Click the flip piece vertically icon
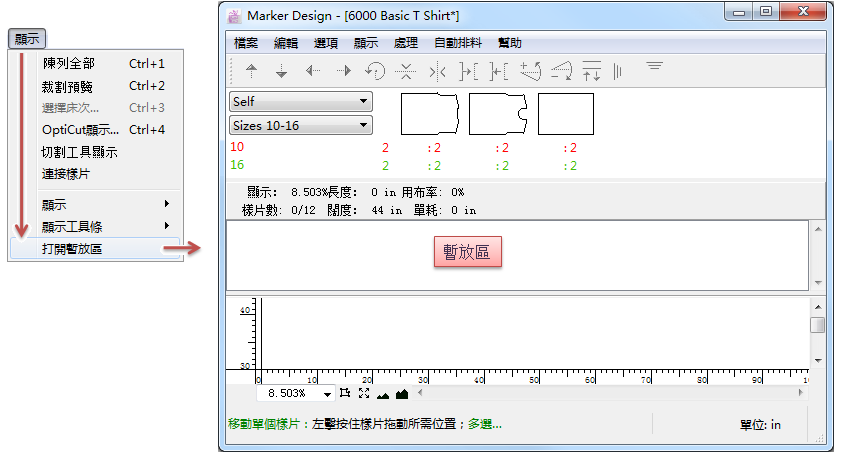This screenshot has width=841, height=454. 405,71
